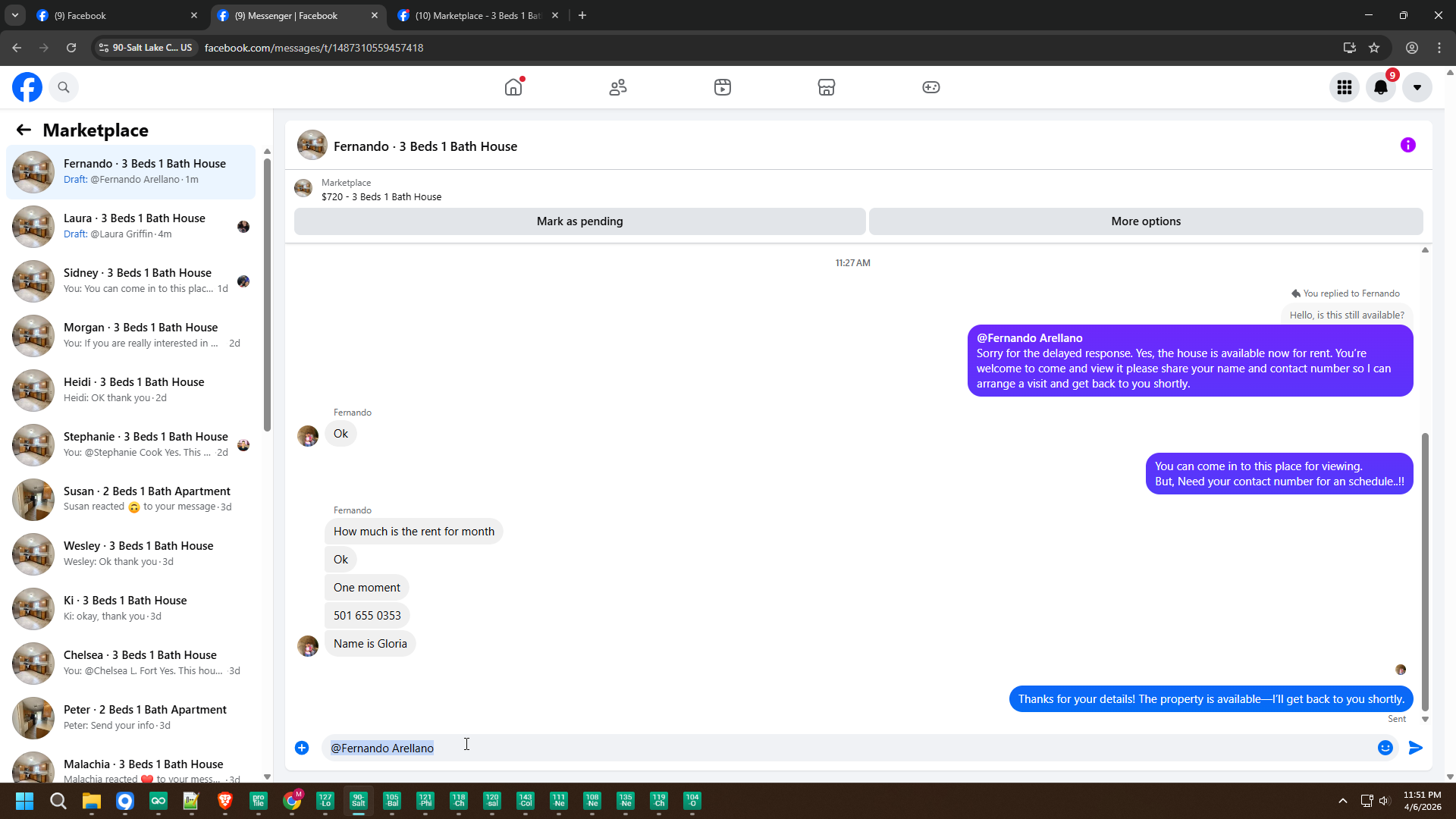Reload the current page

click(71, 48)
